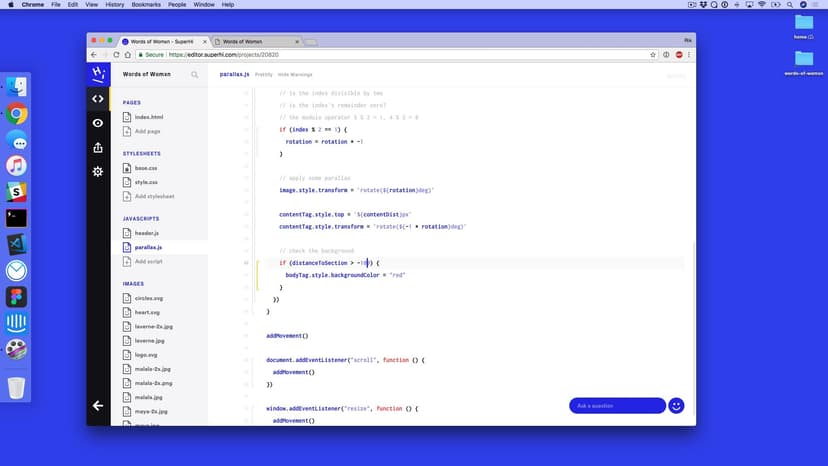828x466 pixels.
Task: Select style.css stylesheet
Action: pos(146,182)
